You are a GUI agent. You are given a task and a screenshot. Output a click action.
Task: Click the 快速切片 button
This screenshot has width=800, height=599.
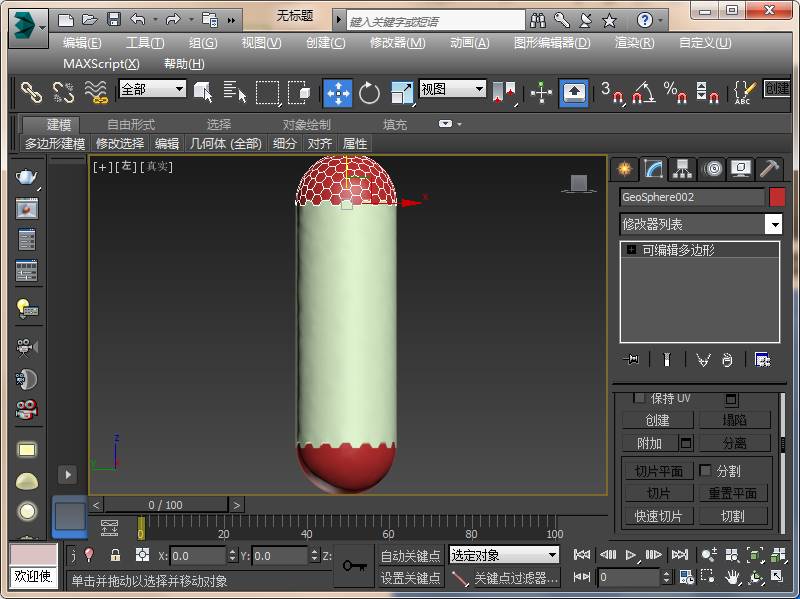pos(659,516)
